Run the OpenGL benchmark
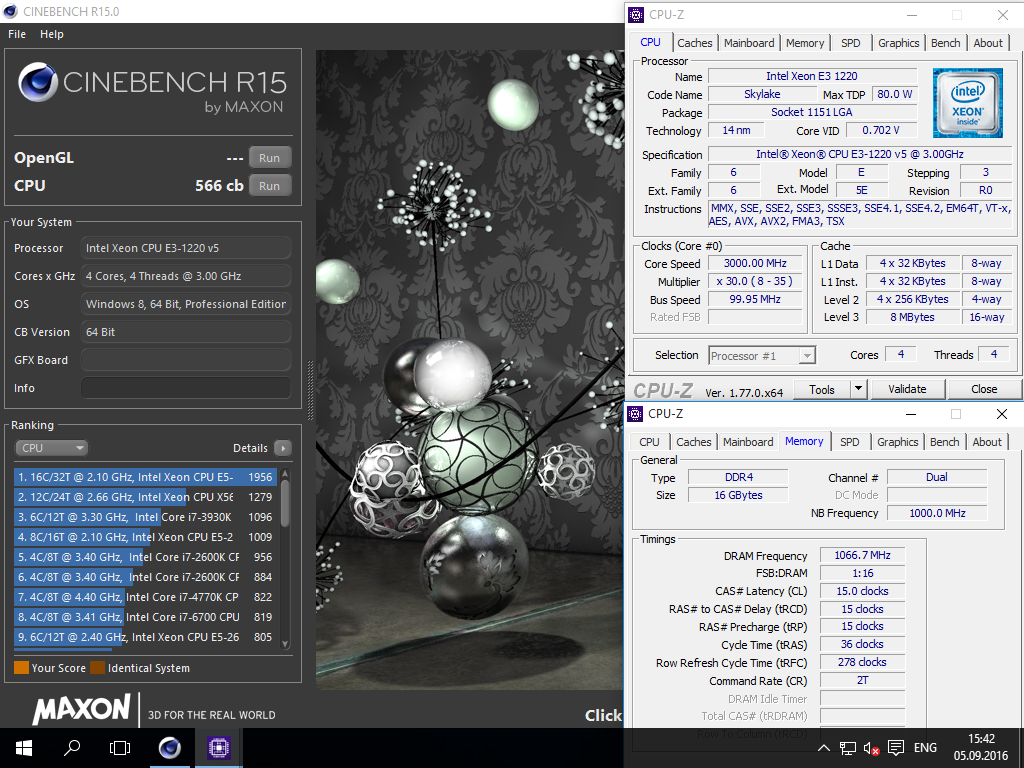This screenshot has height=768, width=1024. tap(269, 157)
